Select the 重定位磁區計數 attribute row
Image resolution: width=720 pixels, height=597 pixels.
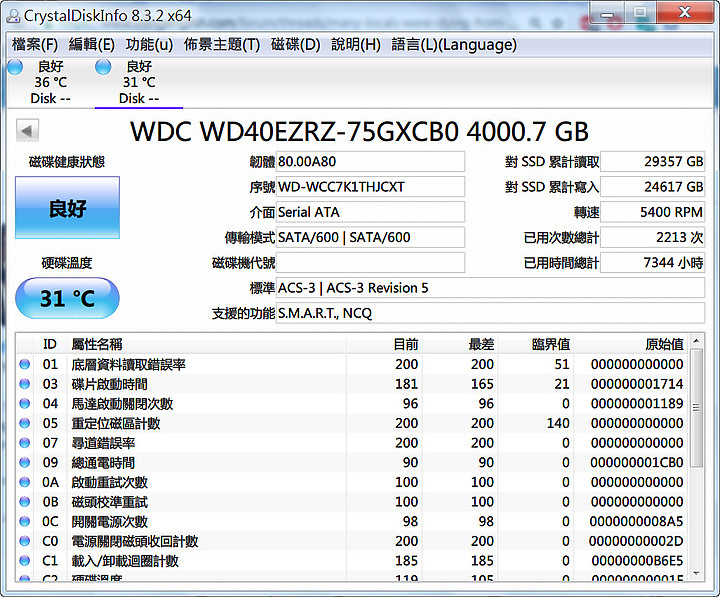pos(352,423)
